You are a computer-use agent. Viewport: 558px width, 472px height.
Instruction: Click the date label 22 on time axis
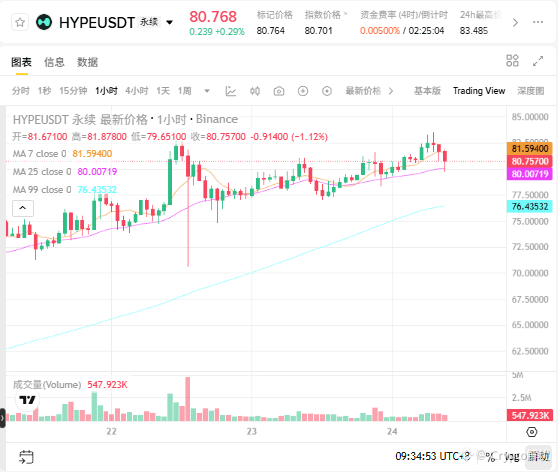(111, 431)
